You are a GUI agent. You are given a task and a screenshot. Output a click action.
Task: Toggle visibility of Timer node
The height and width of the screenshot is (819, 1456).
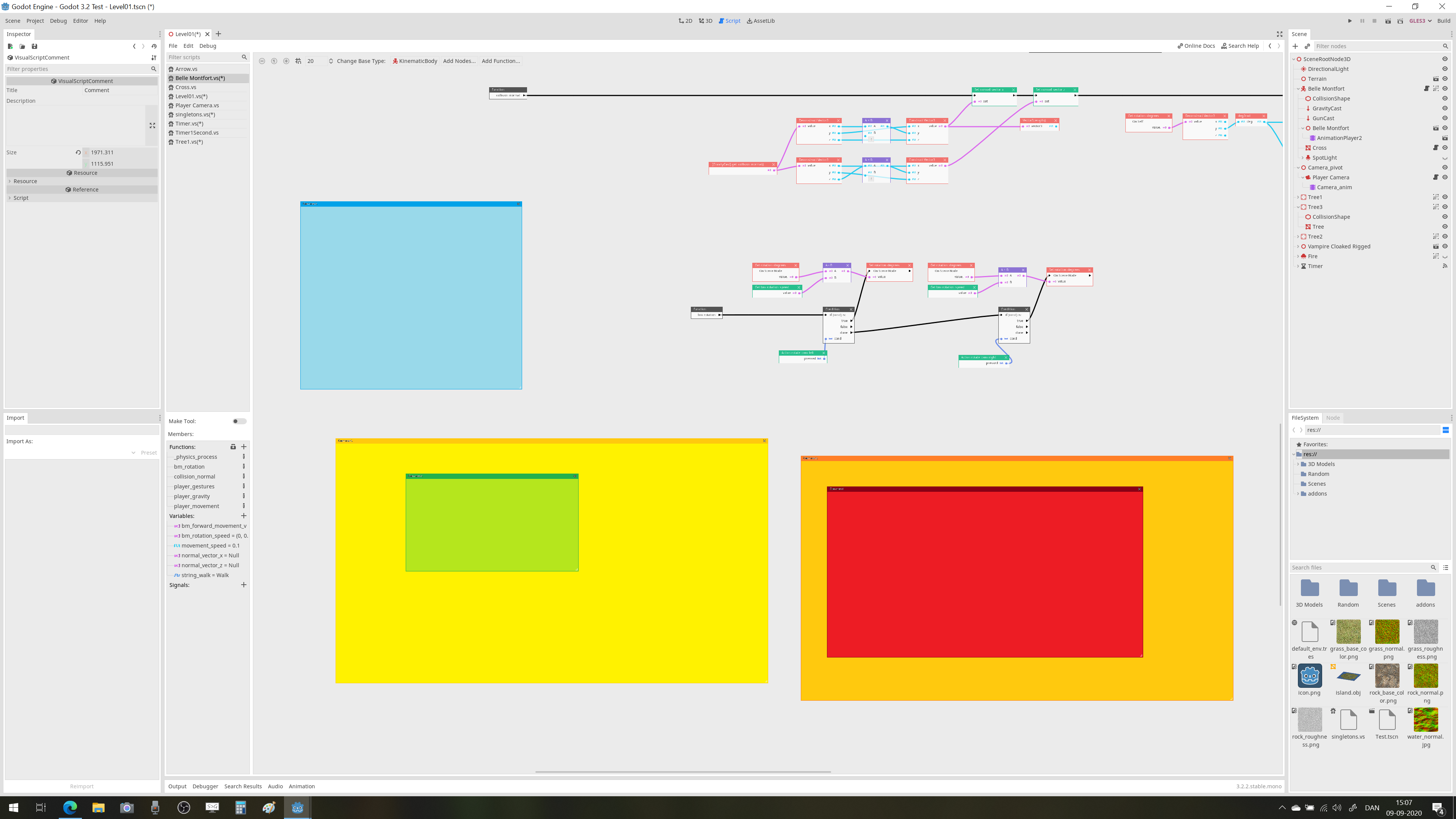coord(1445,266)
